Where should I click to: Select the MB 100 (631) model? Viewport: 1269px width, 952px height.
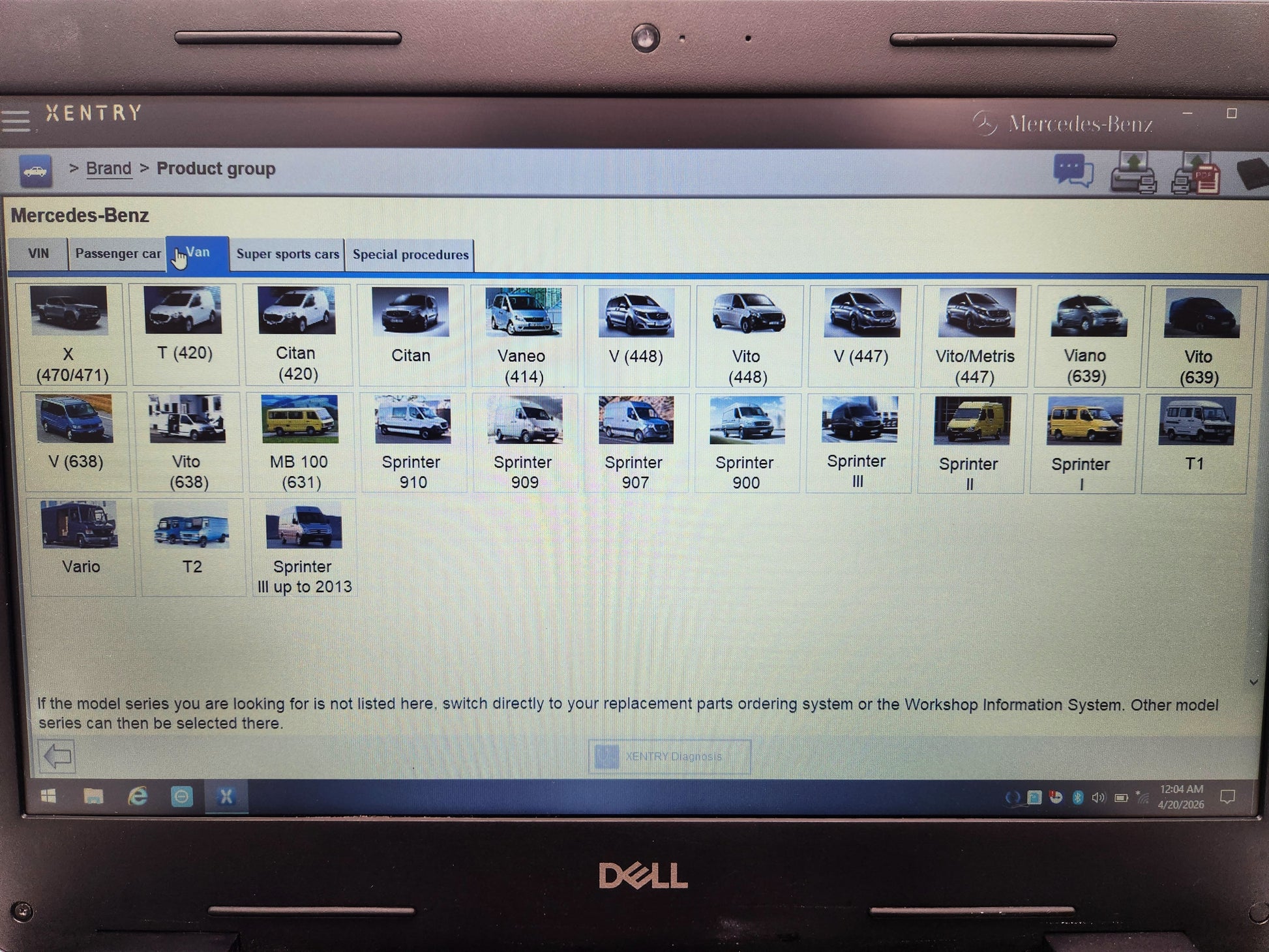[300, 442]
